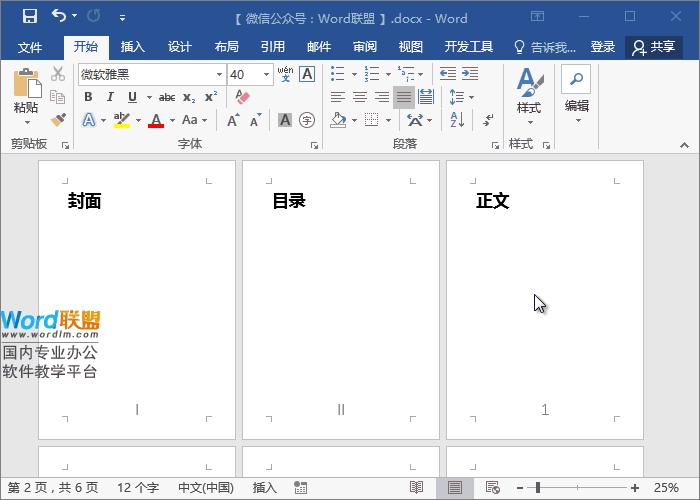Image resolution: width=700 pixels, height=500 pixels.
Task: Cut selection with scissors icon
Action: 58,74
